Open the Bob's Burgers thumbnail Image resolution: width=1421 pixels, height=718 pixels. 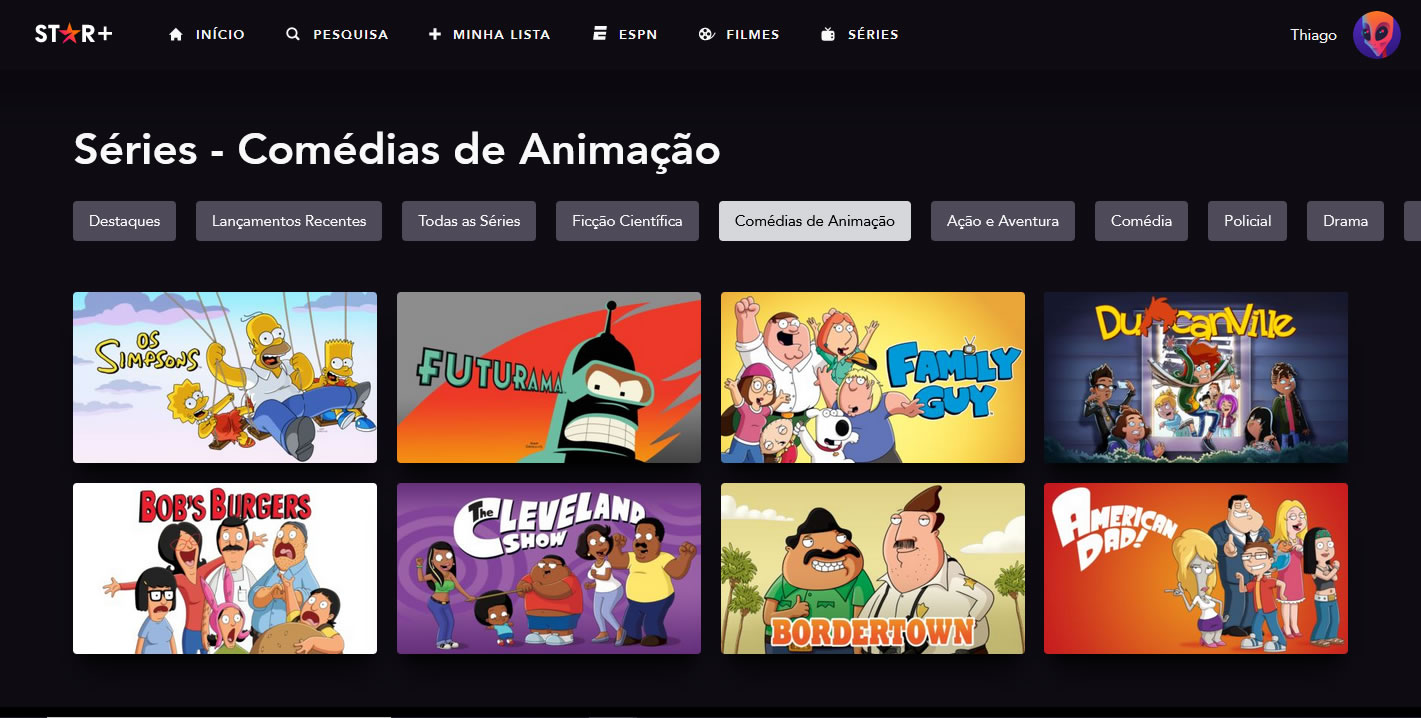(225, 568)
